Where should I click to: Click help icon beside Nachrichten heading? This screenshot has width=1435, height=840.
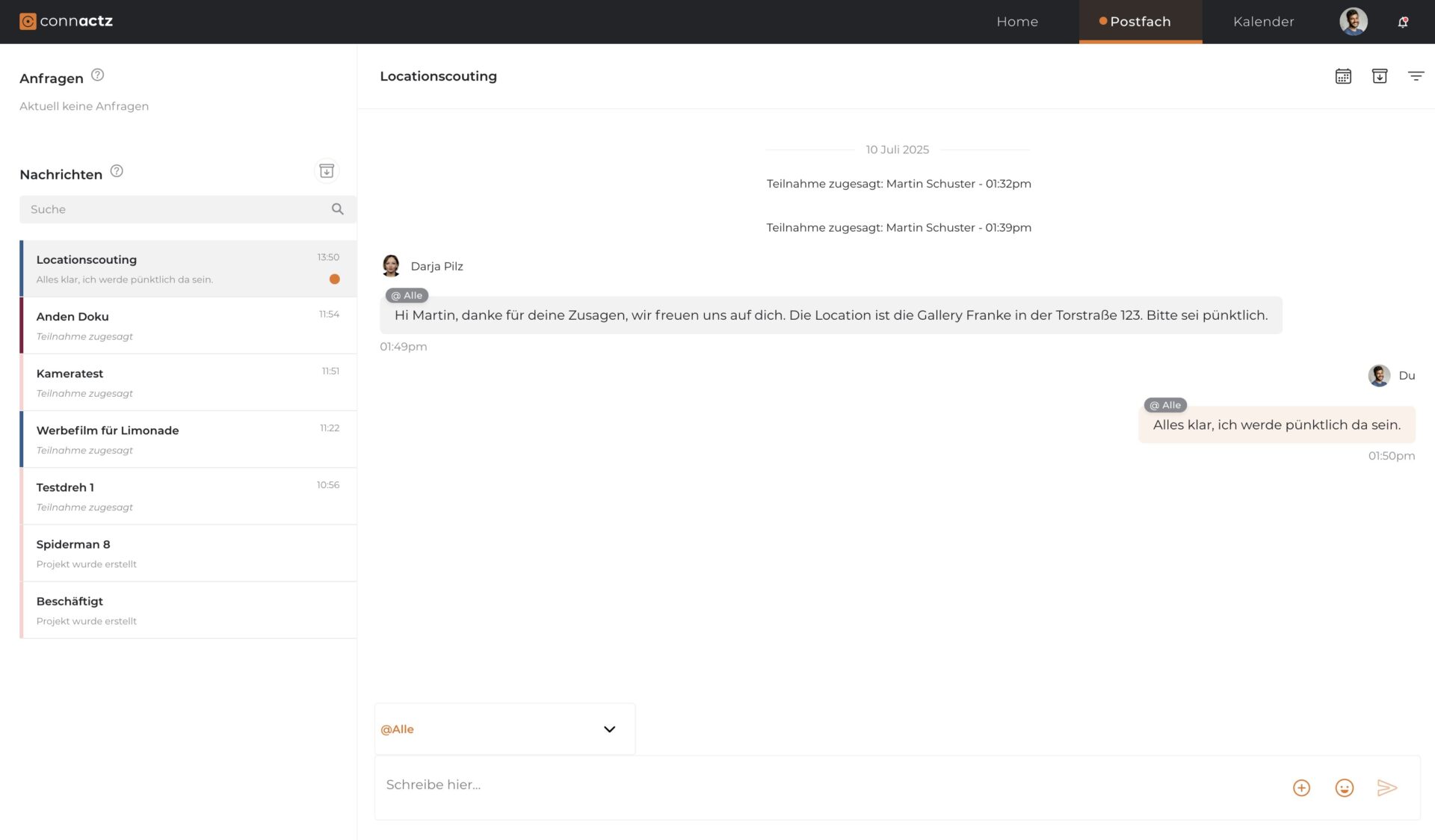(x=117, y=171)
